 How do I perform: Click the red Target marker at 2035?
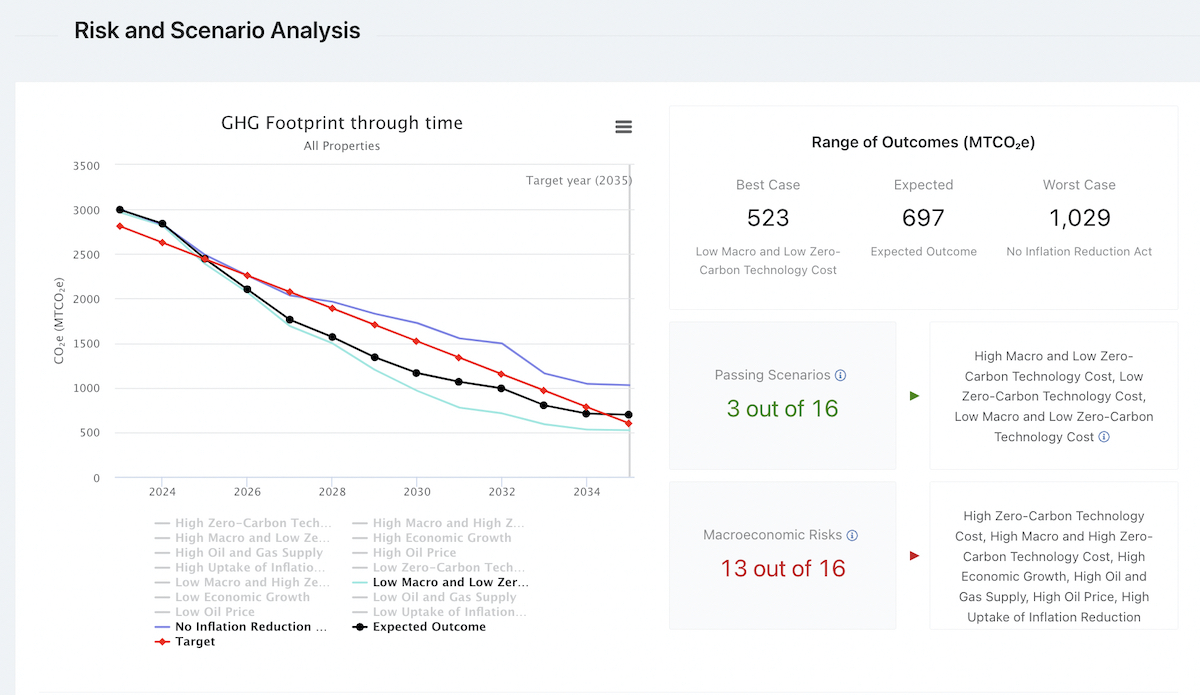629,424
